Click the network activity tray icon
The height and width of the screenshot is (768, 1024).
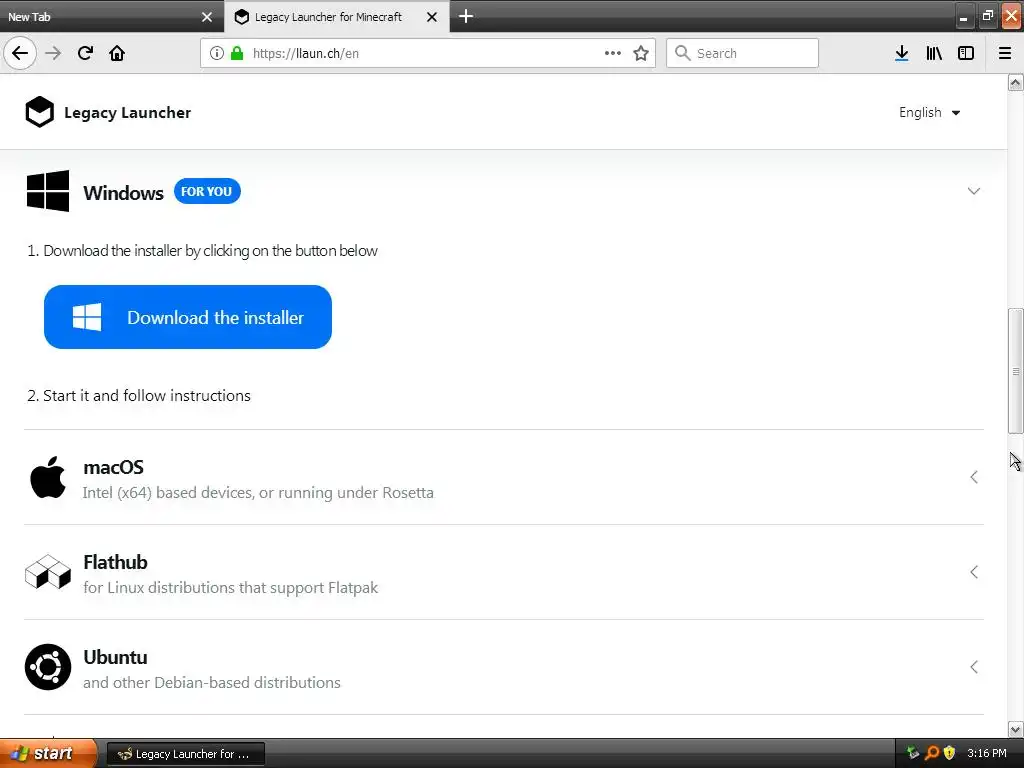pyautogui.click(x=913, y=753)
